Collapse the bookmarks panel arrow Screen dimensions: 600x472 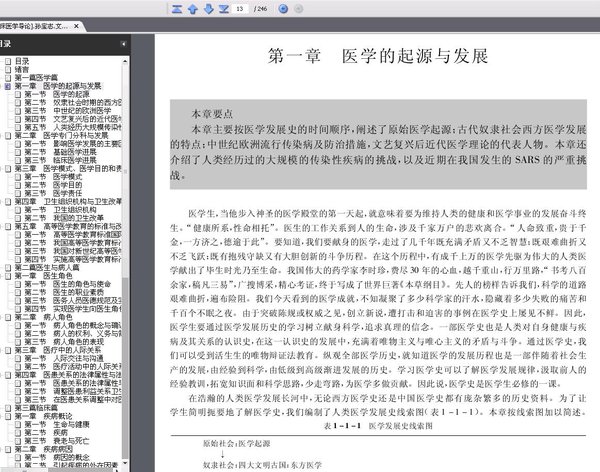[123, 44]
